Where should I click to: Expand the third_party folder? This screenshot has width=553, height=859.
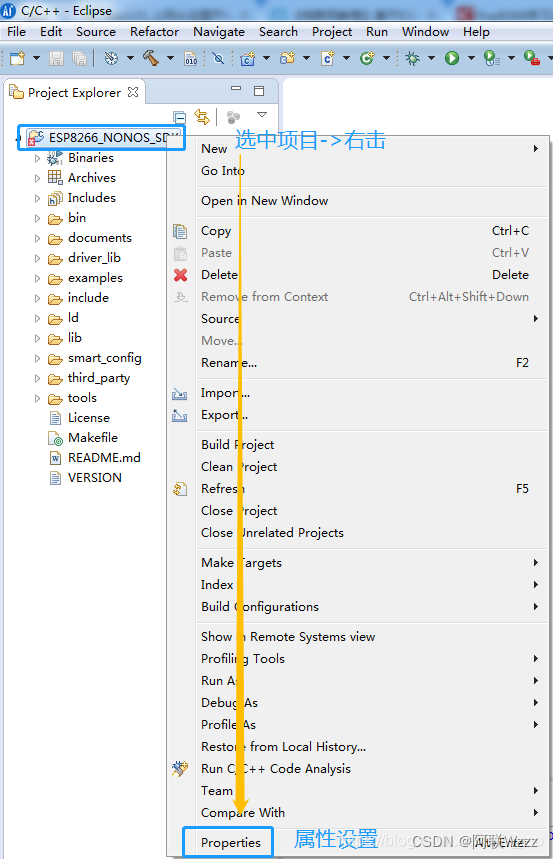[37, 379]
